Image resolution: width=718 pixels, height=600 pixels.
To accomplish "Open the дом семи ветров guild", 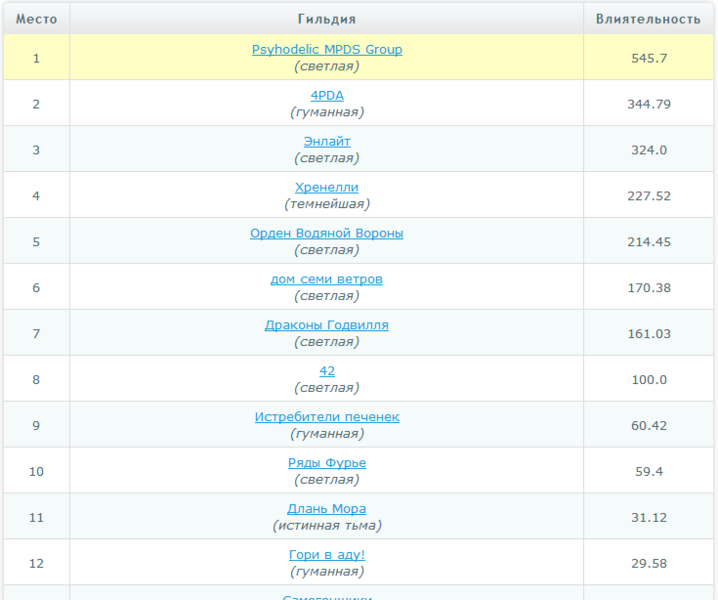I will 326,280.
